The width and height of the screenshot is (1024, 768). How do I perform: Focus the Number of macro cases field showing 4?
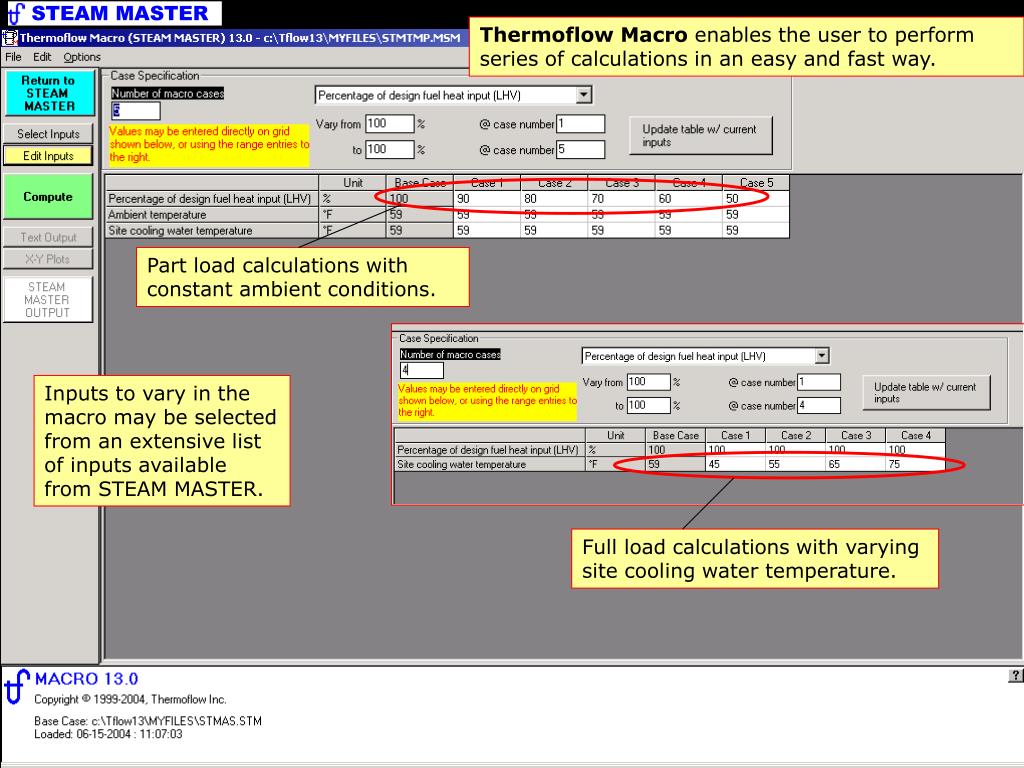point(422,370)
